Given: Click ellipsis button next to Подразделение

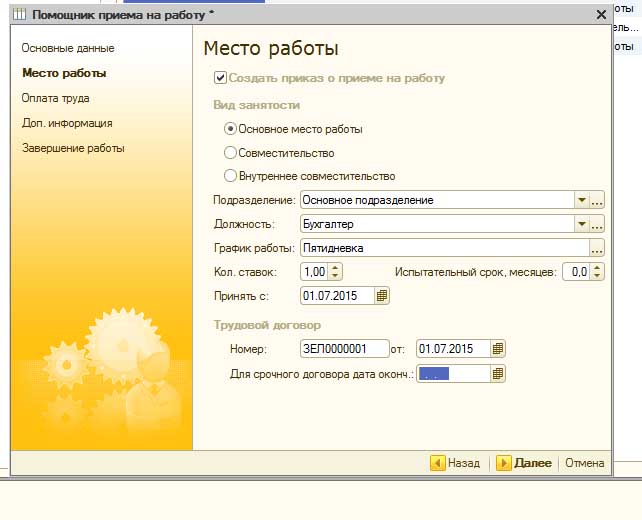Looking at the screenshot, I should pyautogui.click(x=598, y=200).
